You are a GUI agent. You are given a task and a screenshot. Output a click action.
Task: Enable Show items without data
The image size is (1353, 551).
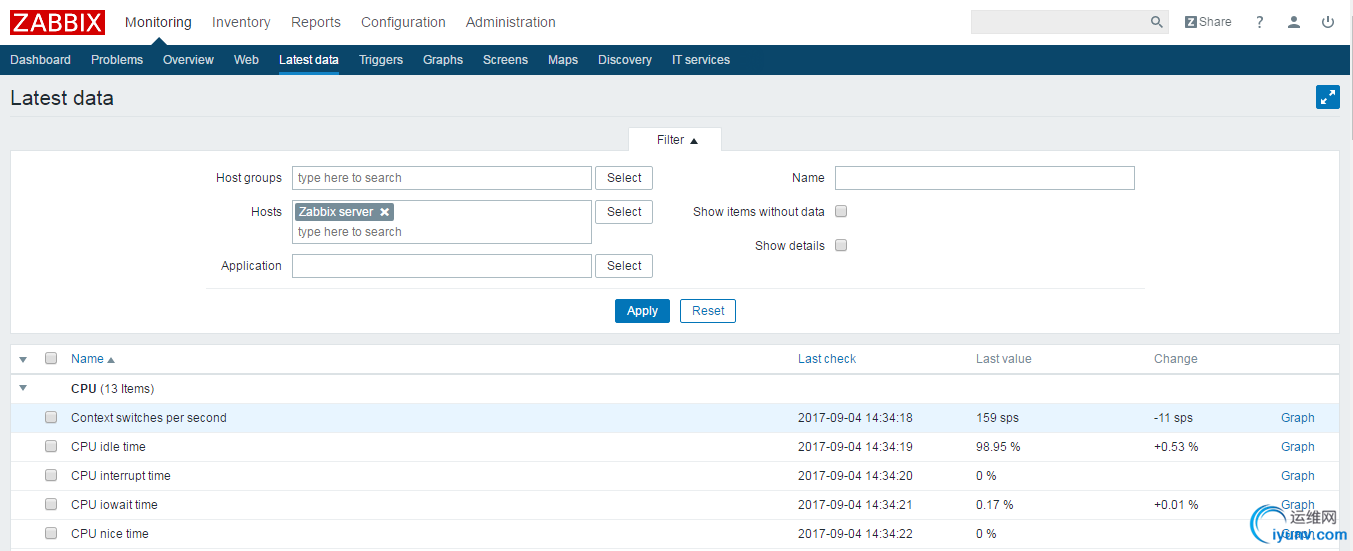[841, 211]
